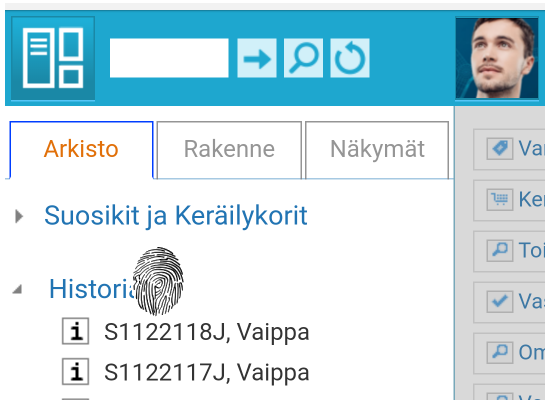550x400 pixels.
Task: Switch to the Näkymät tab
Action: pyautogui.click(x=377, y=150)
